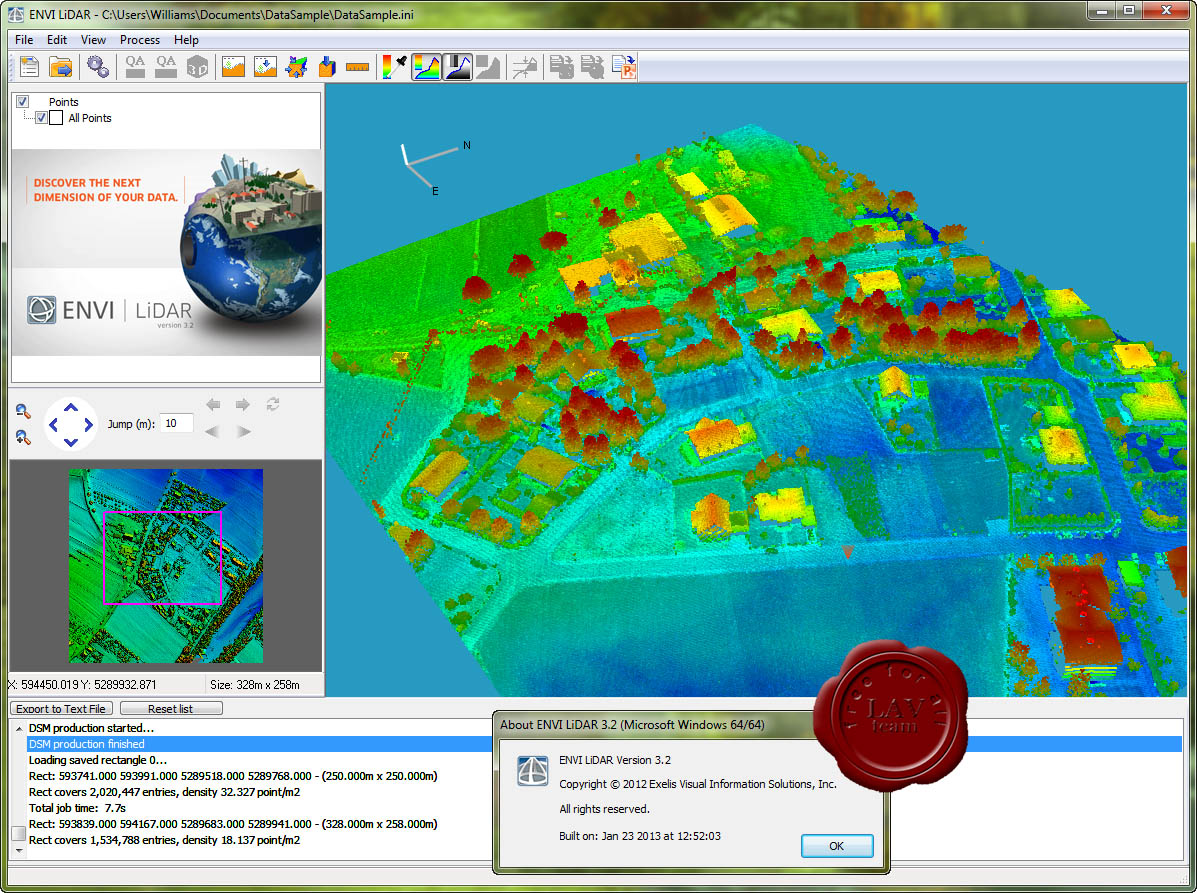Image resolution: width=1197 pixels, height=893 pixels.
Task: Click the second gray document-copy toolbar icon
Action: click(x=592, y=67)
